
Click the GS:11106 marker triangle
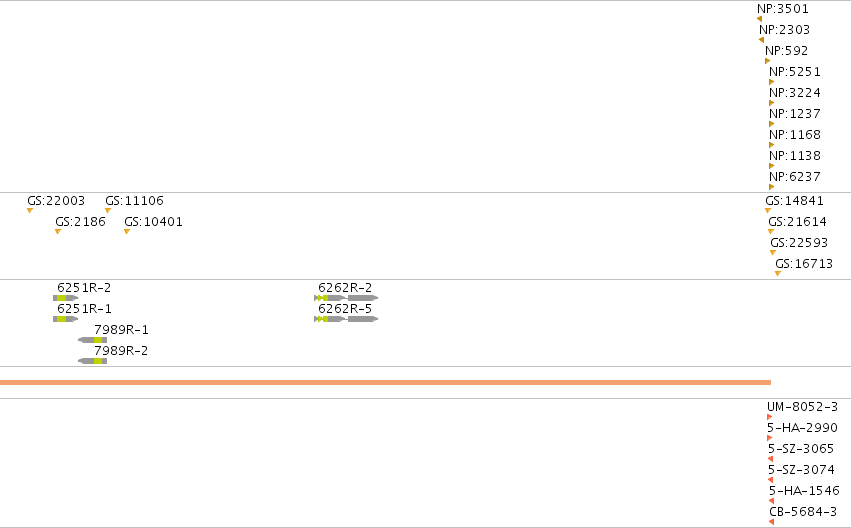(108, 211)
